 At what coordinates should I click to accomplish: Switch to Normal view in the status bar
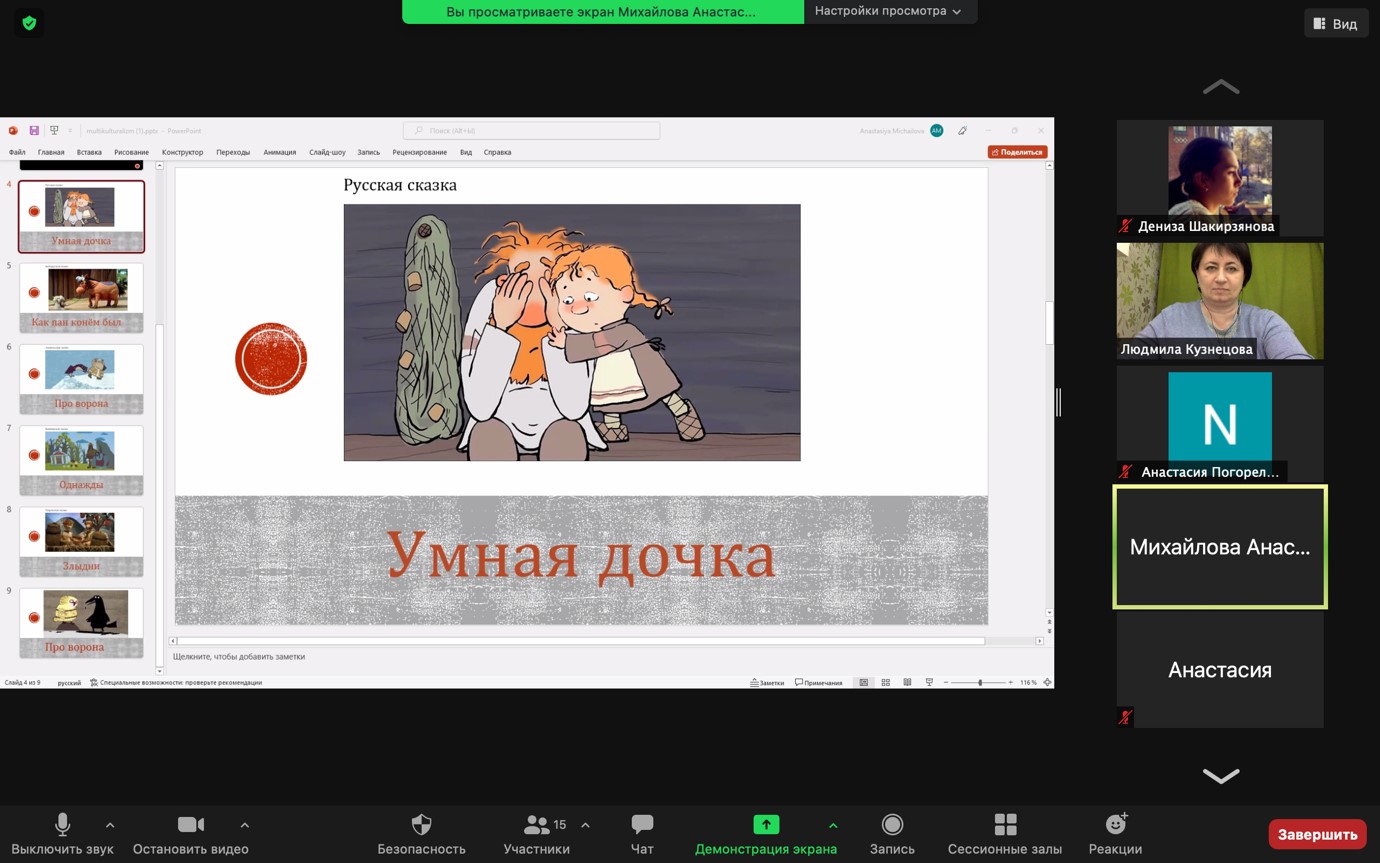pos(864,682)
